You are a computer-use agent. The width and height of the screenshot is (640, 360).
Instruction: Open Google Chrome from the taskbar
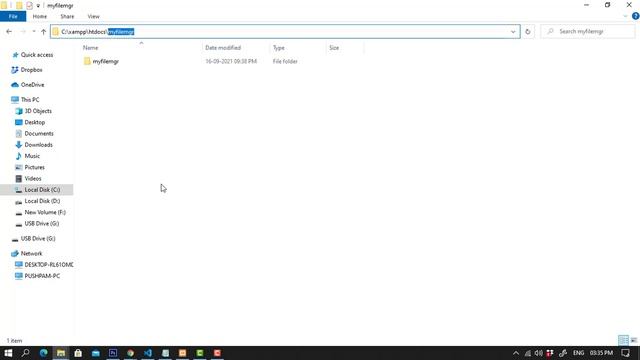[130, 353]
